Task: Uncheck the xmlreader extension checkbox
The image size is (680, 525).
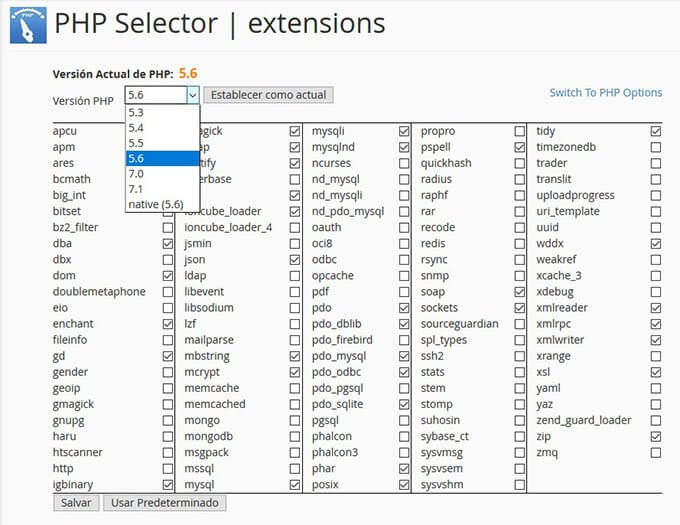Action: click(x=656, y=308)
